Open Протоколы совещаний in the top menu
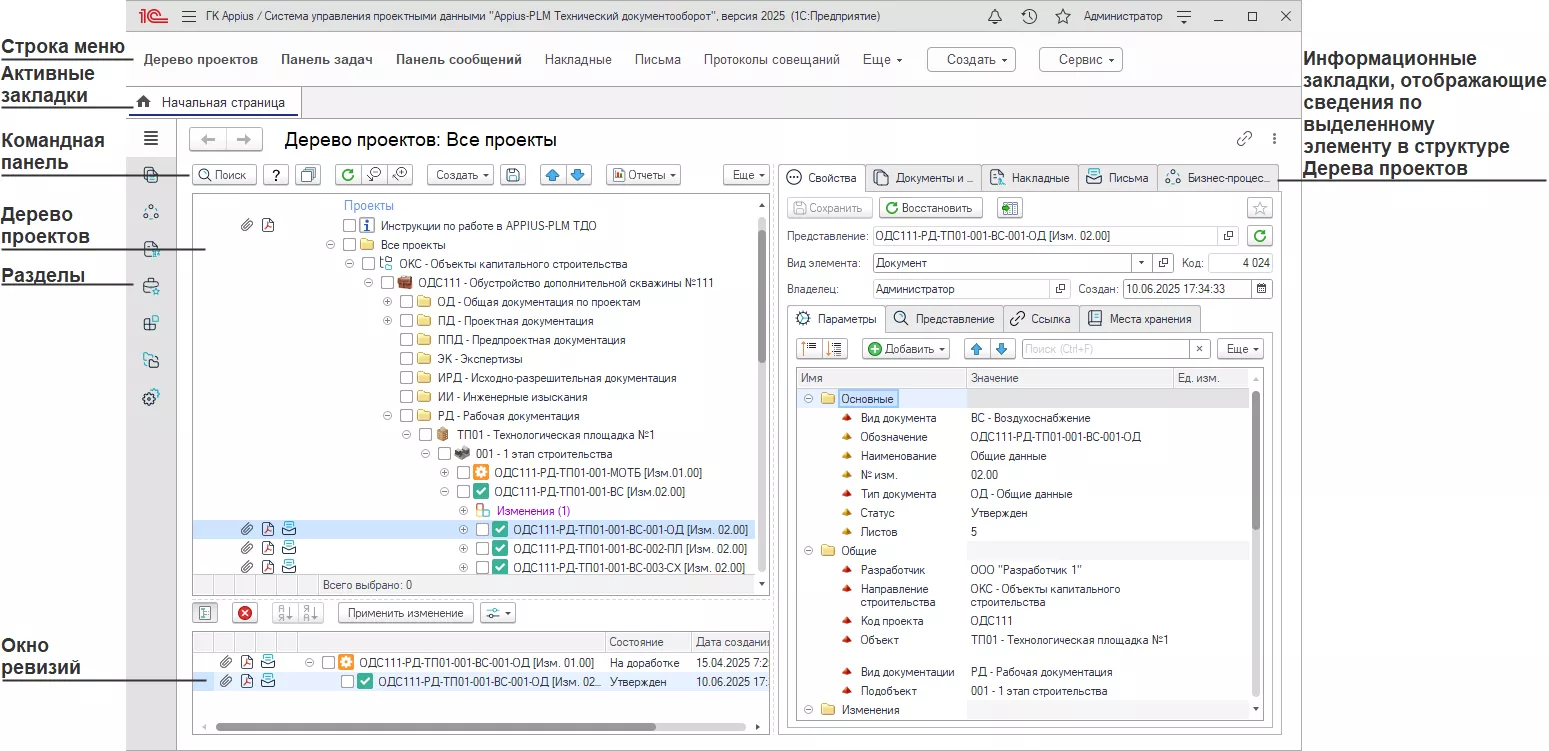1549x751 pixels. tap(771, 59)
